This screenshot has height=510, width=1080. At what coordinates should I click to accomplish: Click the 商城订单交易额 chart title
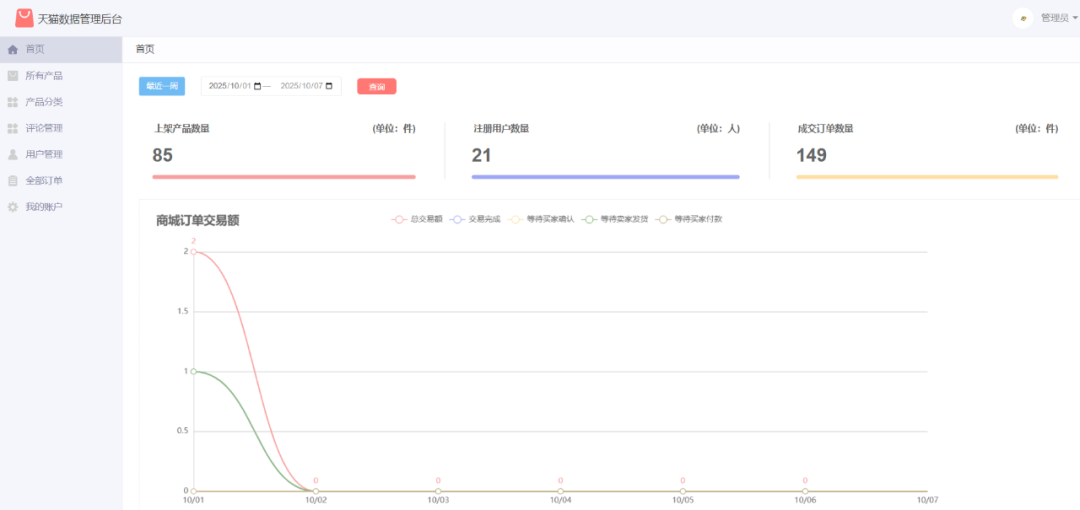(198, 221)
